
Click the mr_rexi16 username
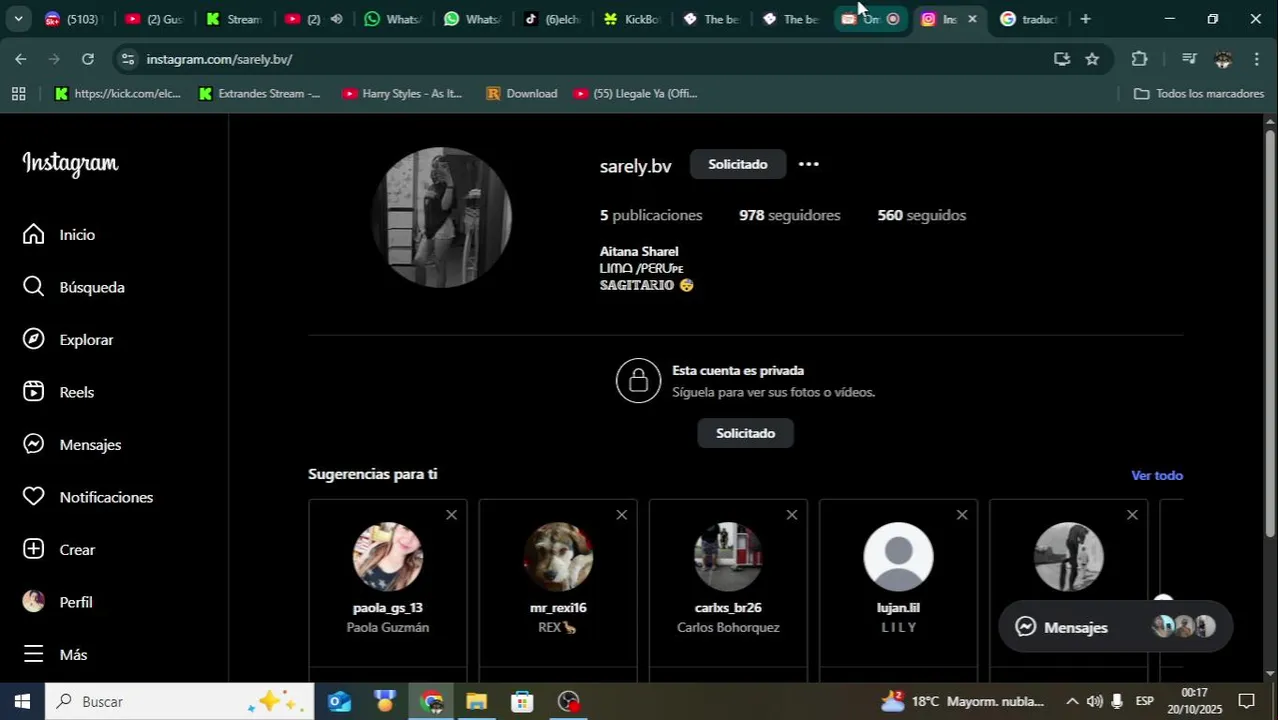[558, 608]
